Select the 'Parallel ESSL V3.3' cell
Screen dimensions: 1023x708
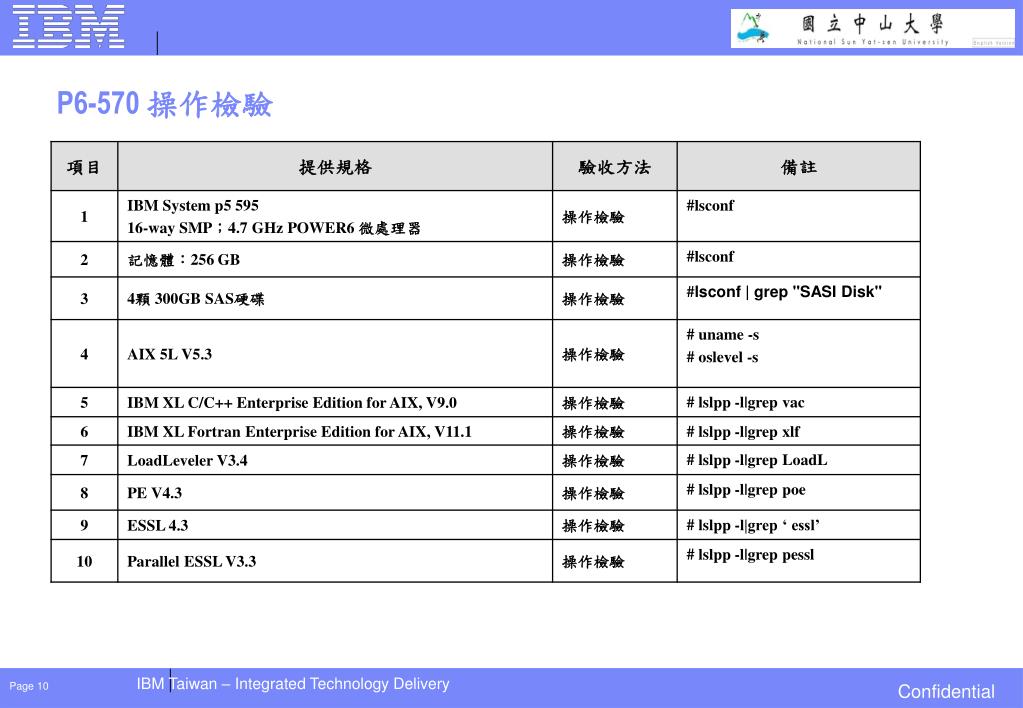click(335, 561)
